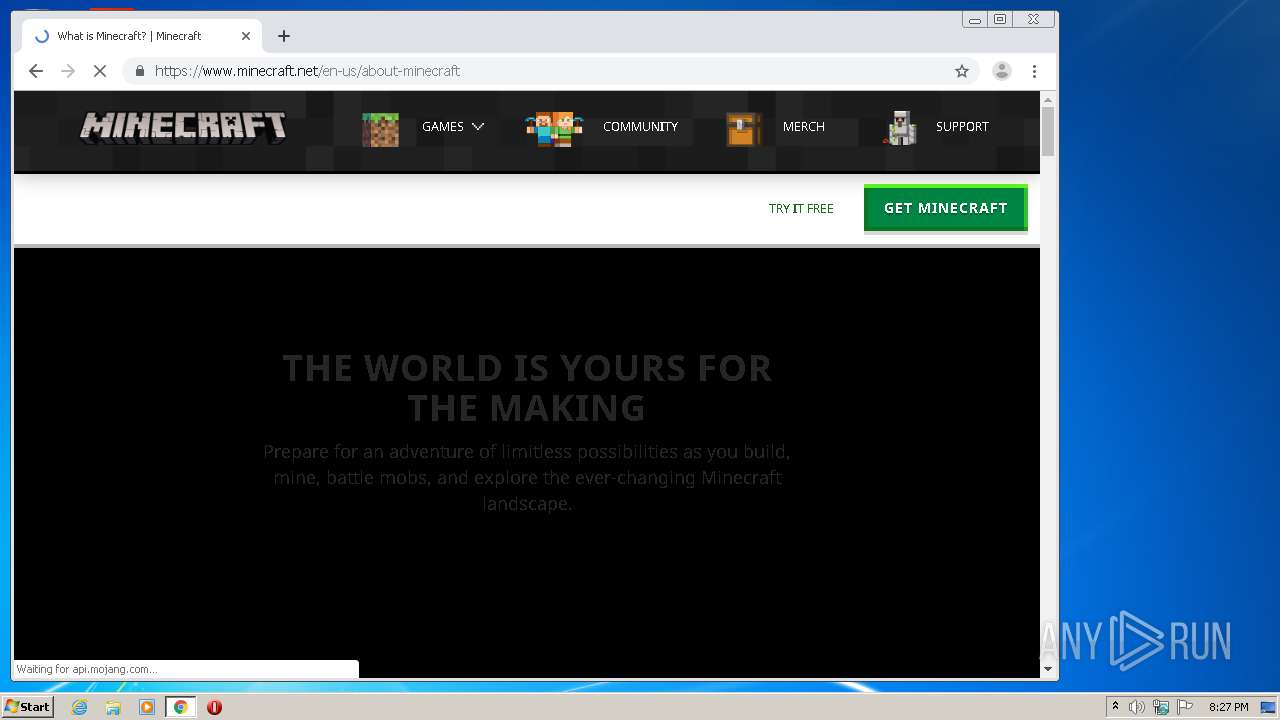
Task: Select the What is Minecraft tab
Action: [142, 36]
